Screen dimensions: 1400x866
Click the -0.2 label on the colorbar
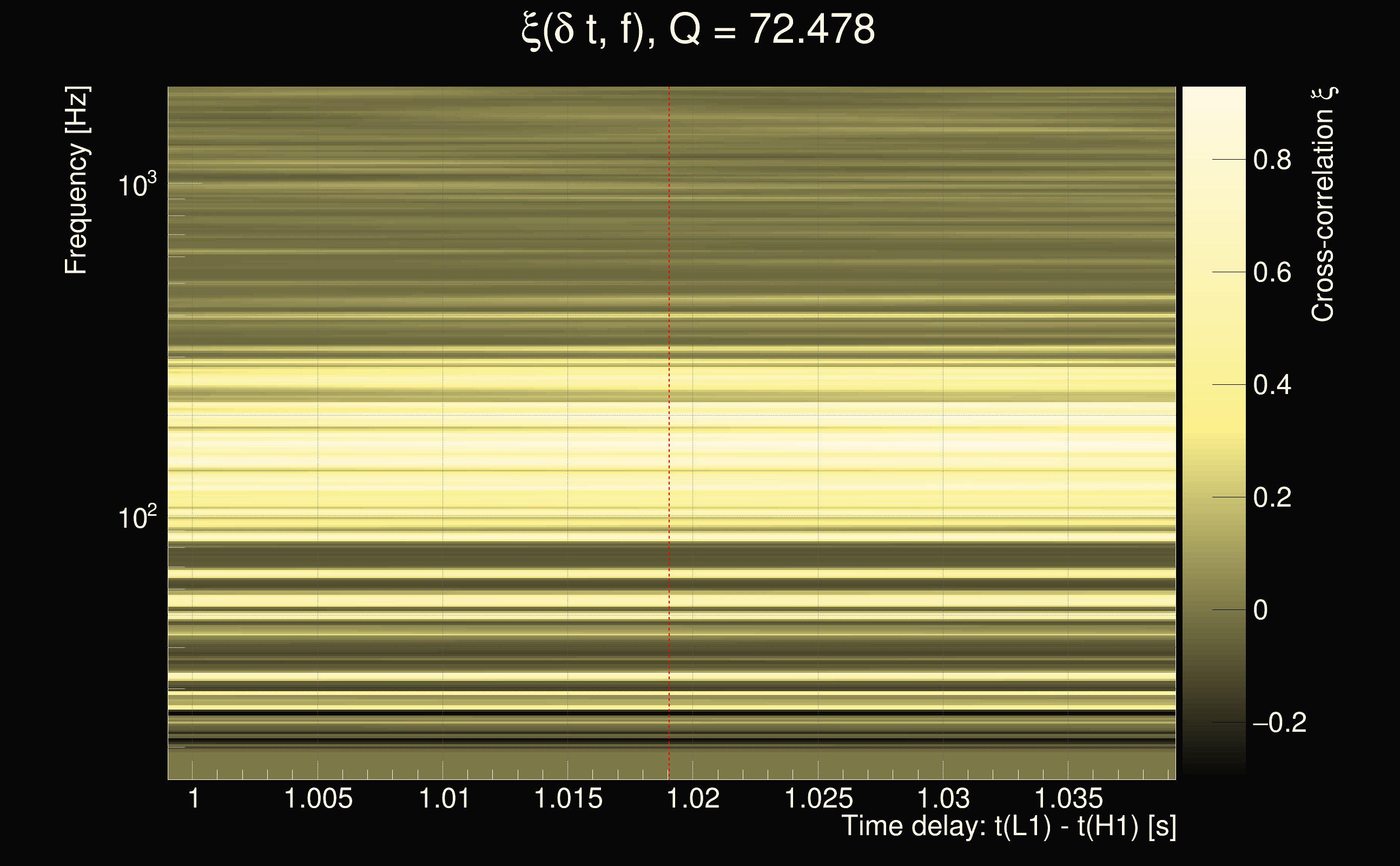(x=1279, y=723)
